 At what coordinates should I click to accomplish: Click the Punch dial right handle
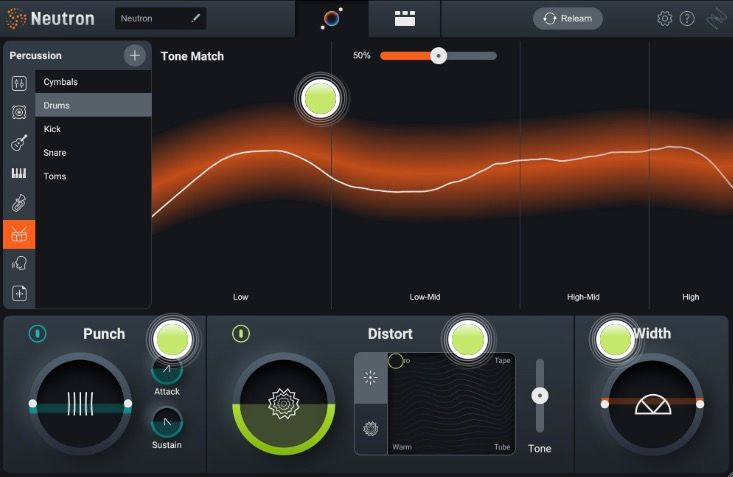[128, 404]
